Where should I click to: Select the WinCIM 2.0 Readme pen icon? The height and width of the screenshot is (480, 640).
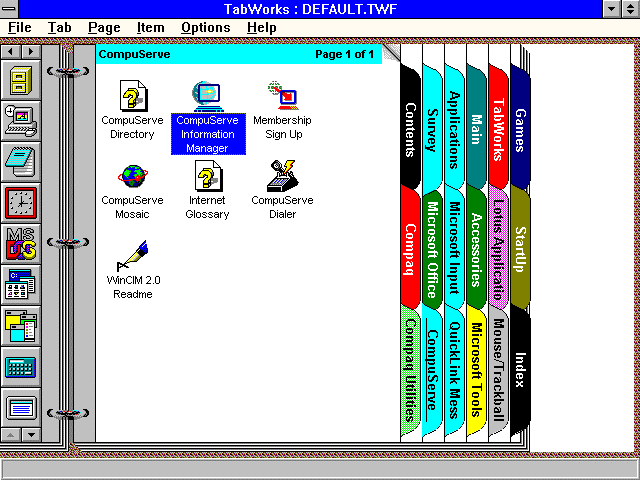133,270
